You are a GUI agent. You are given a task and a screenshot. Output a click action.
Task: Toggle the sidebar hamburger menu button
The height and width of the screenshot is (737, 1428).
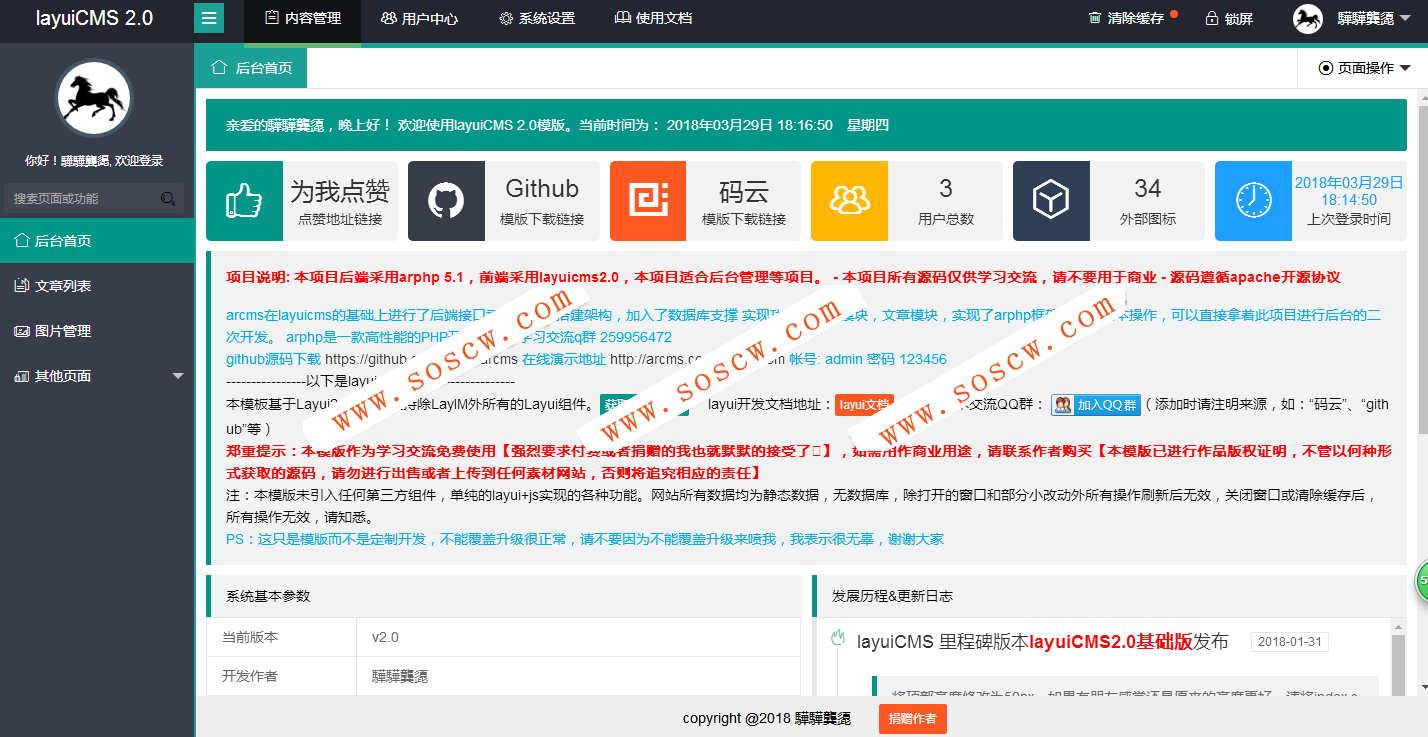(208, 18)
